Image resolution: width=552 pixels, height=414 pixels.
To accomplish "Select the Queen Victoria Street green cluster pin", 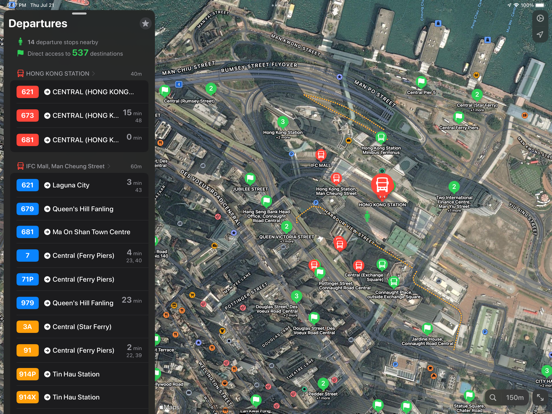I will pyautogui.click(x=287, y=227).
